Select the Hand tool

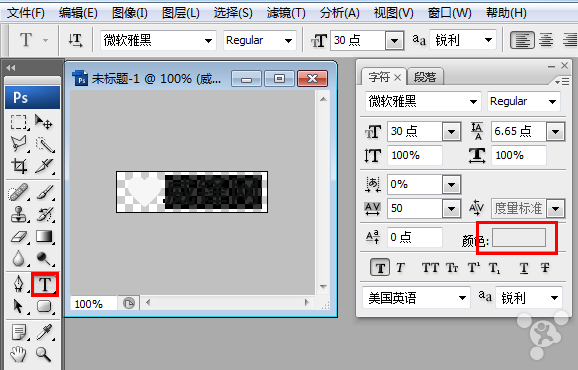point(18,355)
